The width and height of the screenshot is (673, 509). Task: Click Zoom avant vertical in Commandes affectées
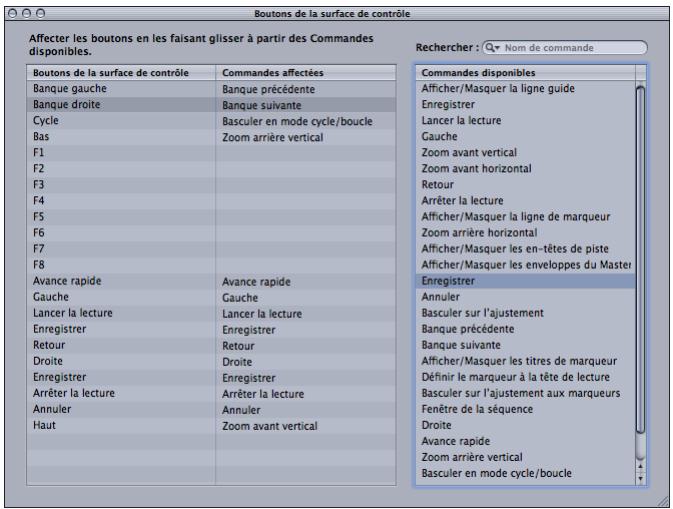pos(270,426)
